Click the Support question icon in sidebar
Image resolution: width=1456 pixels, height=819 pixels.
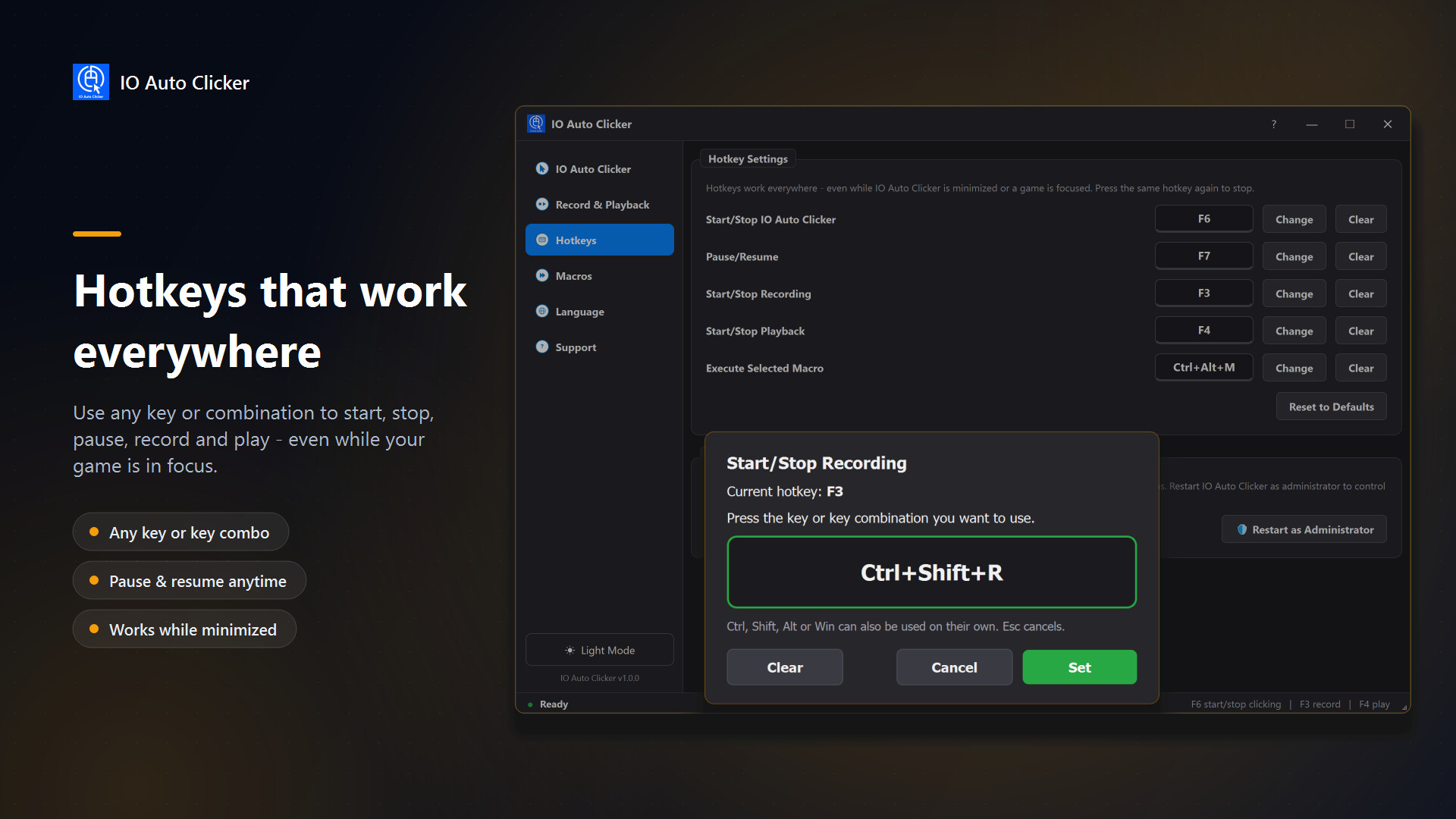[x=542, y=347]
